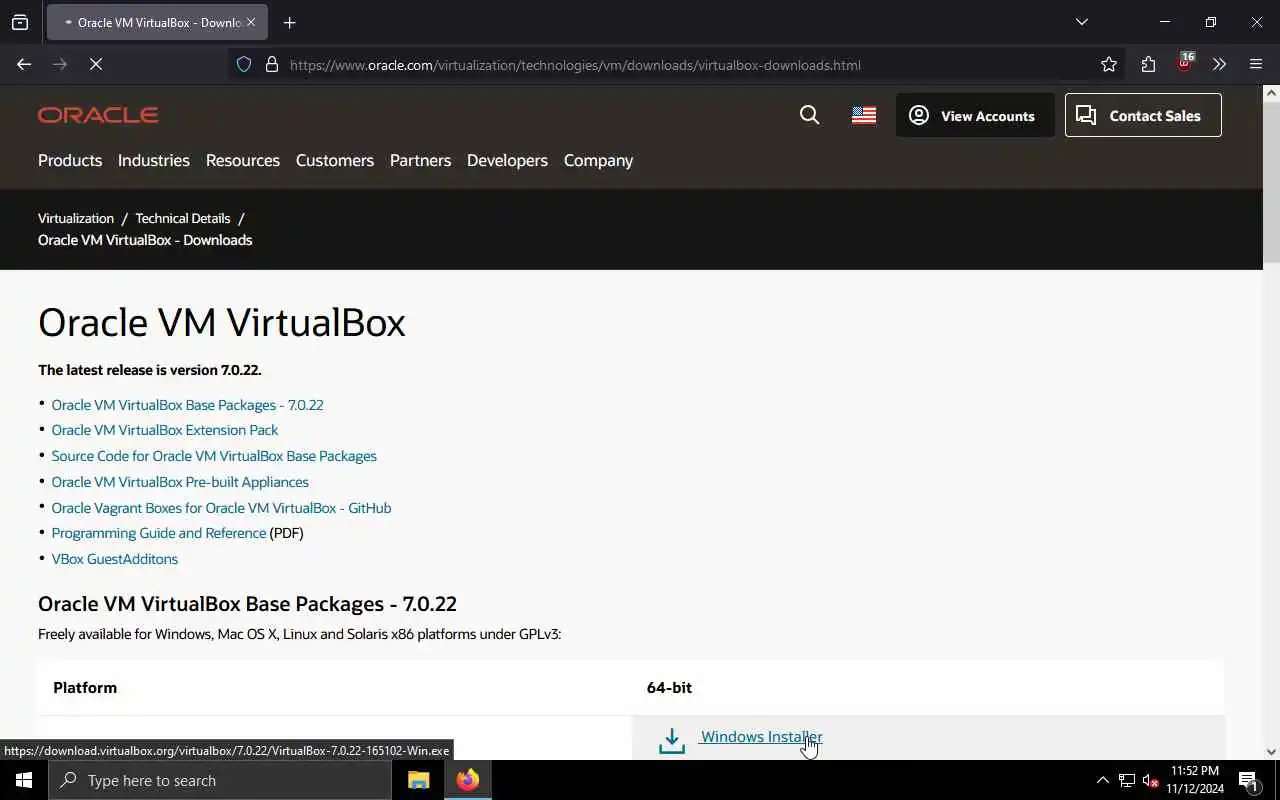Click the muted volume tray icon
The image size is (1280, 800).
click(1150, 780)
